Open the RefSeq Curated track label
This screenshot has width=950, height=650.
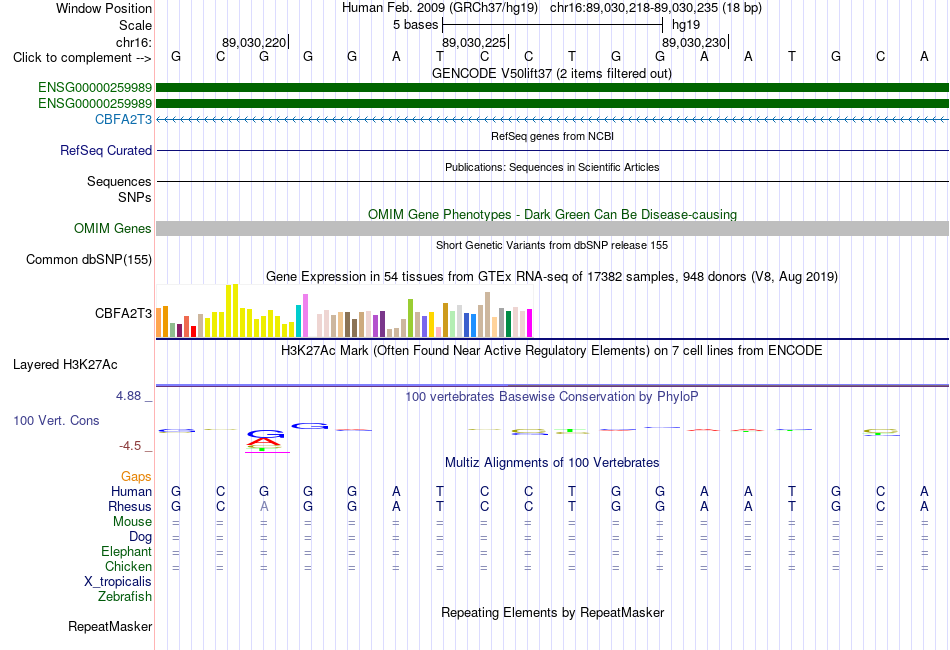click(x=105, y=150)
